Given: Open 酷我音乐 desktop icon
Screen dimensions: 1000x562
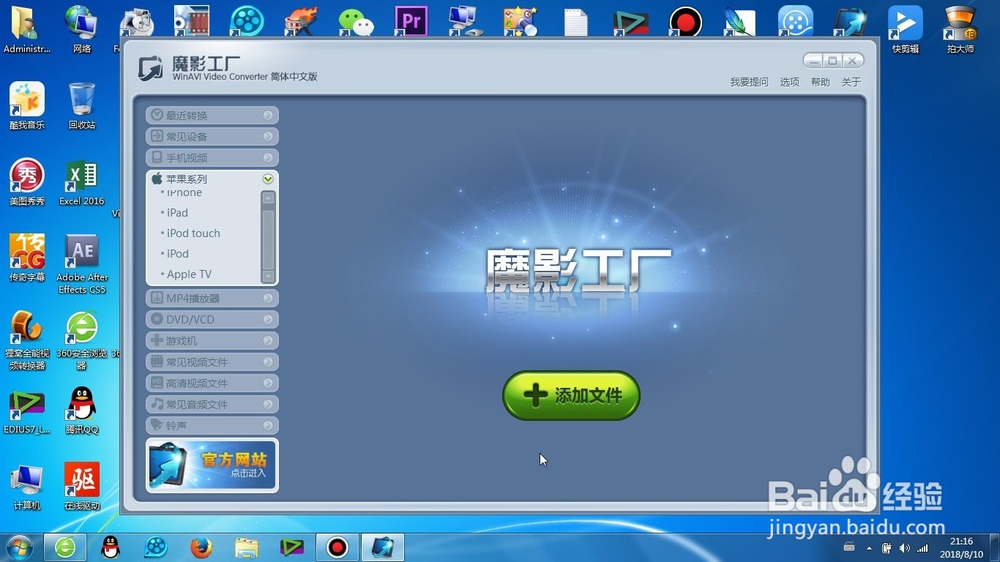Looking at the screenshot, I should pyautogui.click(x=27, y=106).
